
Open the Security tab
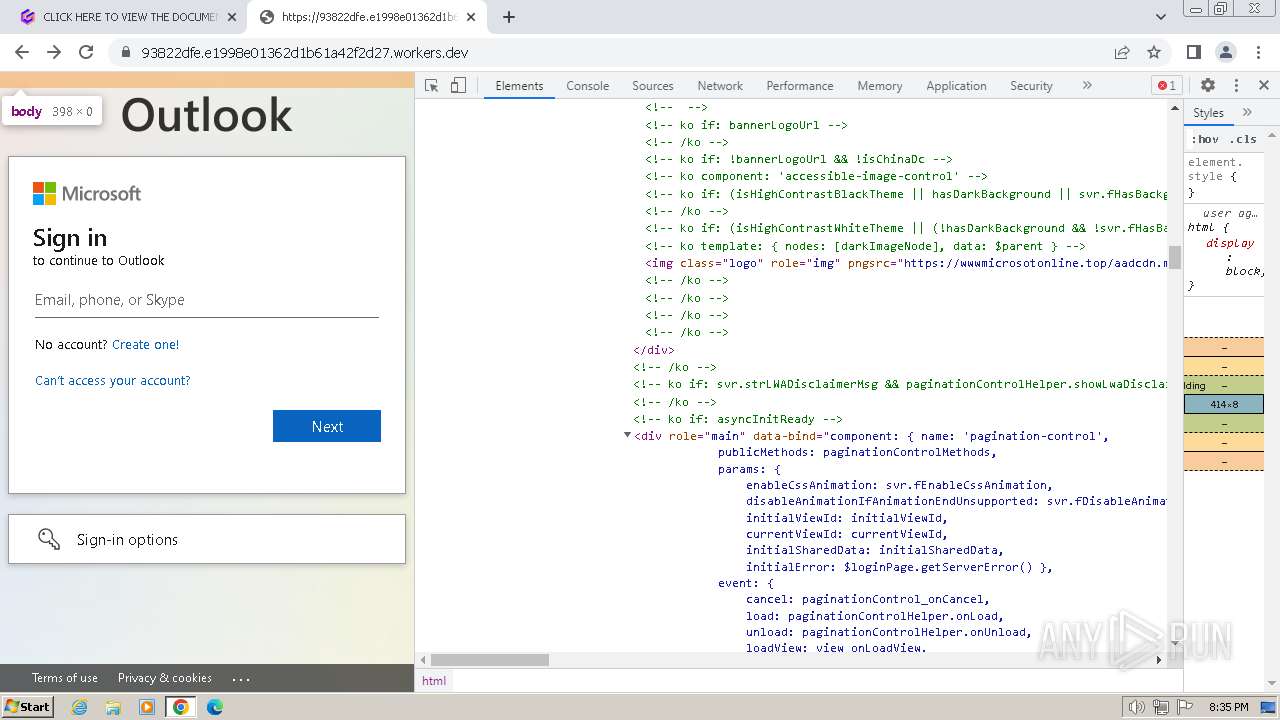tap(1031, 86)
